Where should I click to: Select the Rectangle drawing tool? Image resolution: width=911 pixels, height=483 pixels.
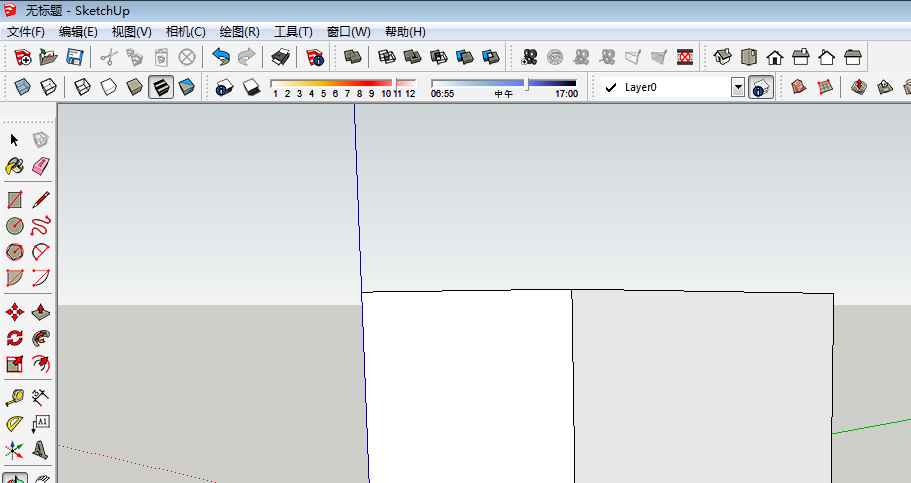[x=15, y=200]
